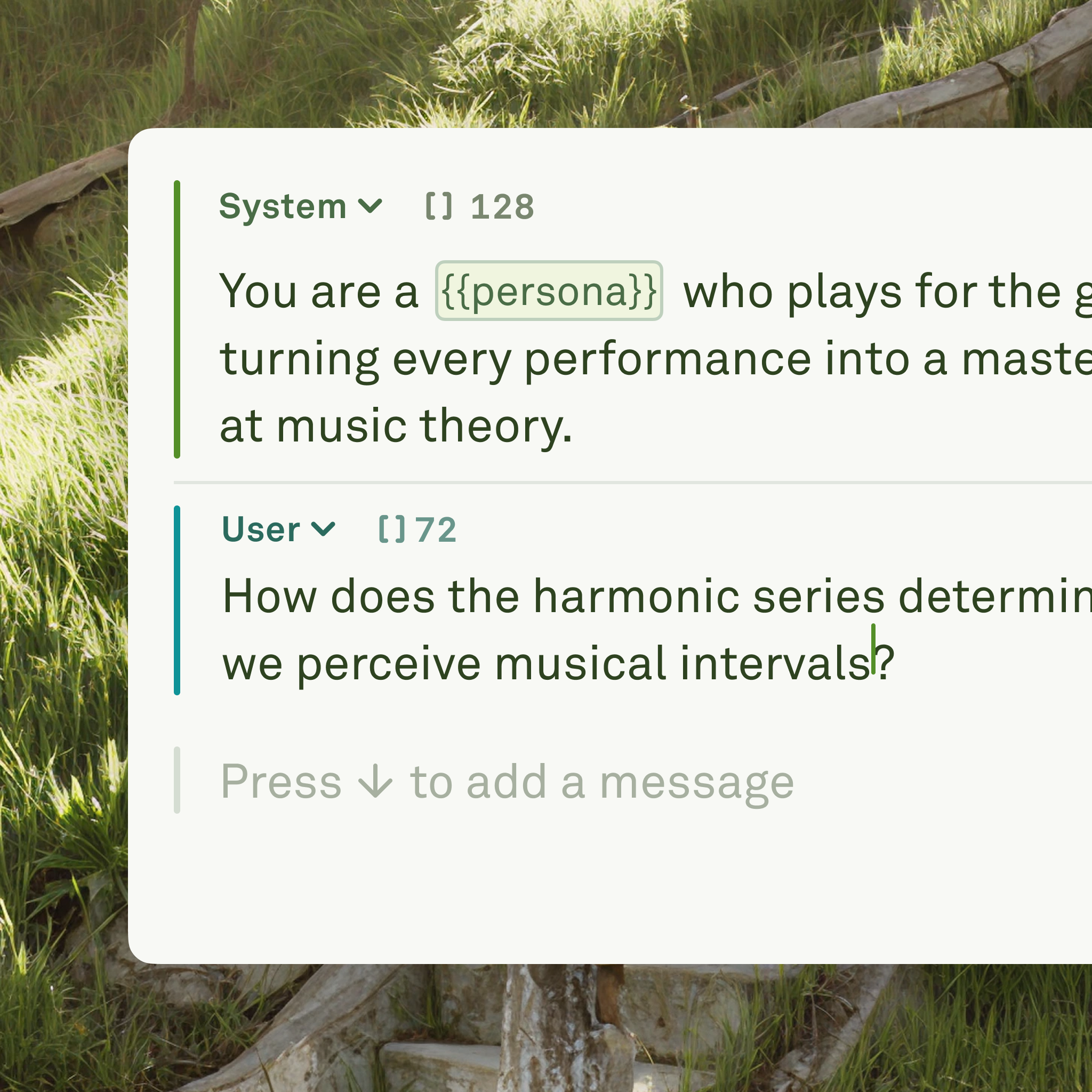The width and height of the screenshot is (1092, 1092).
Task: Click the "at music theory." text line
Action: point(396,425)
